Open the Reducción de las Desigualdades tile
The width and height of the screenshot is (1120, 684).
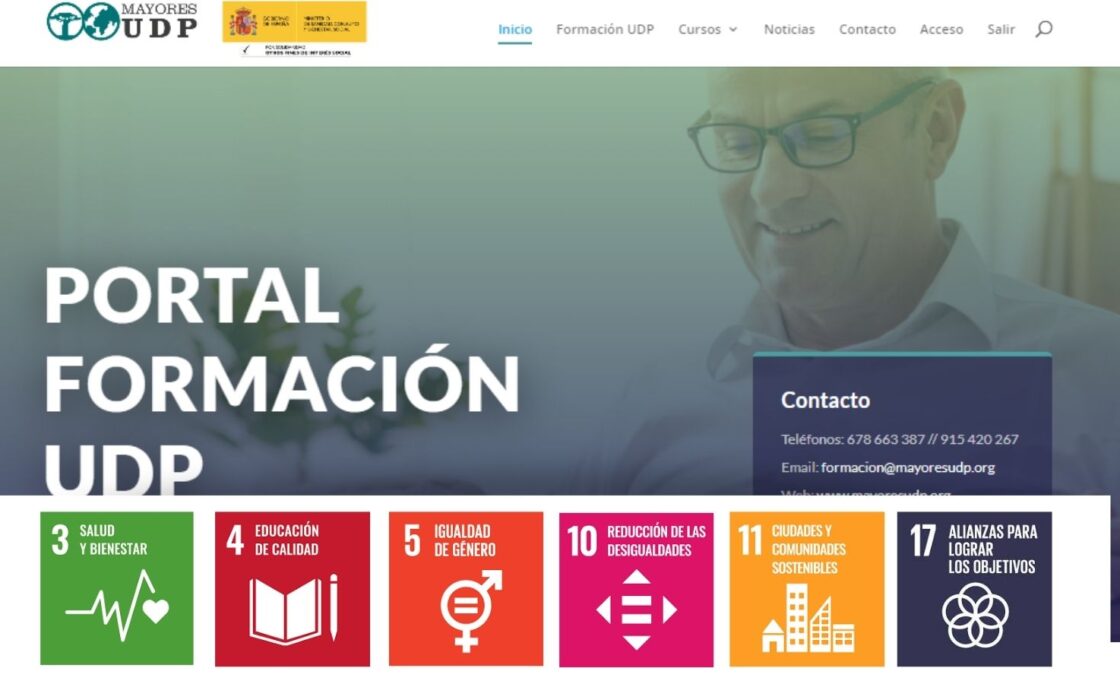click(x=636, y=590)
